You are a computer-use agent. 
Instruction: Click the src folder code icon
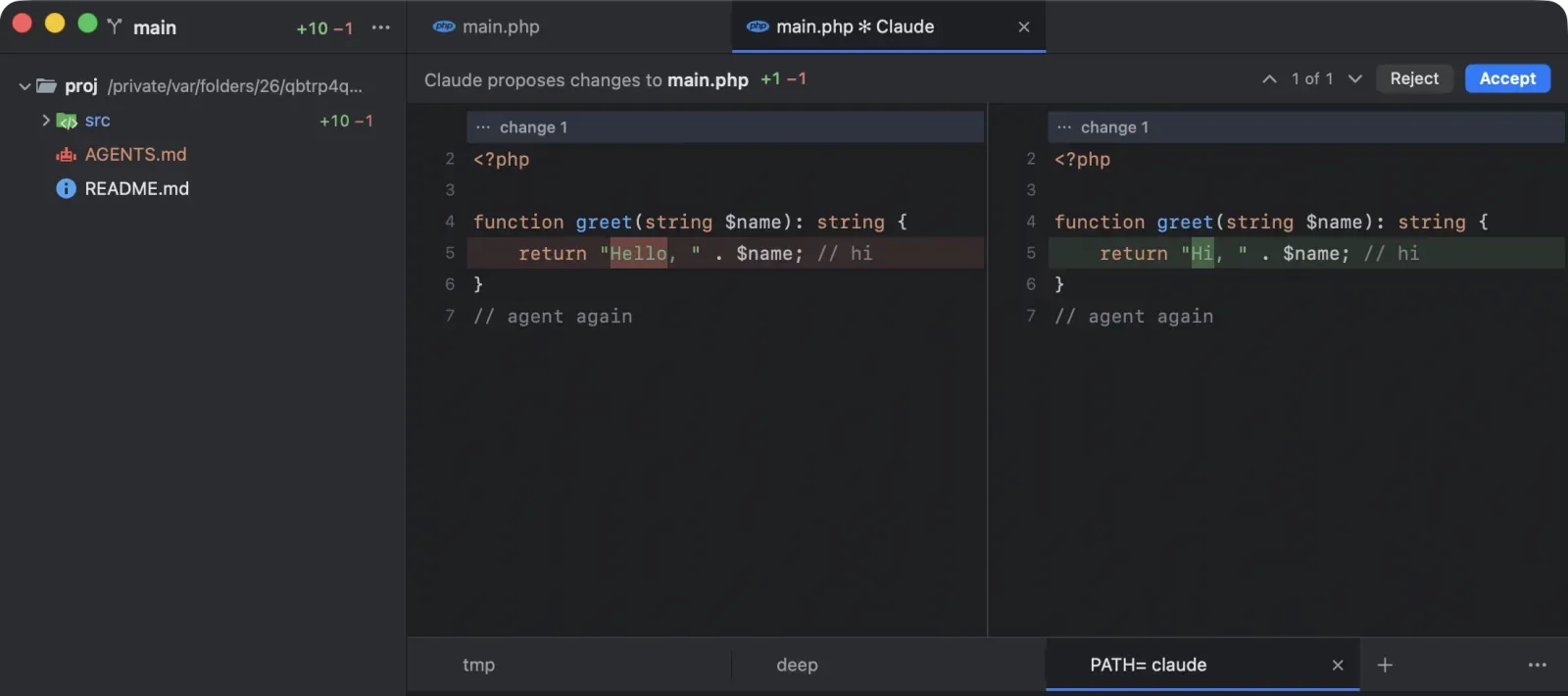[67, 121]
